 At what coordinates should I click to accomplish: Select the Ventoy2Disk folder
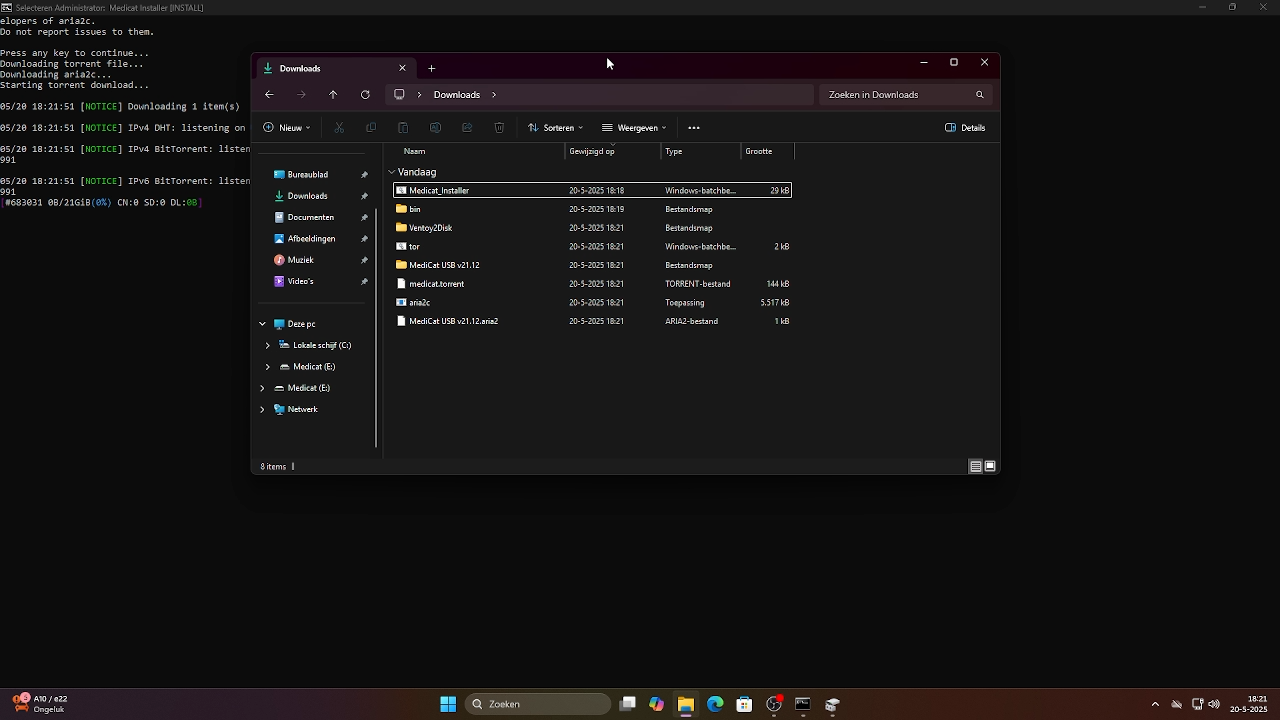click(592, 228)
